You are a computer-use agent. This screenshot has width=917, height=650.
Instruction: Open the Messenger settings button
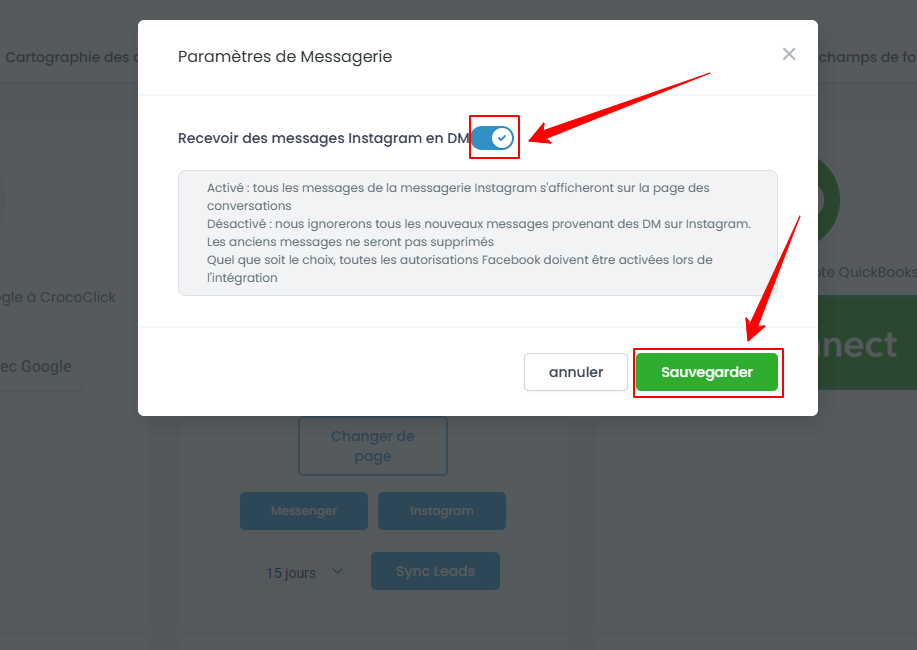click(x=304, y=511)
